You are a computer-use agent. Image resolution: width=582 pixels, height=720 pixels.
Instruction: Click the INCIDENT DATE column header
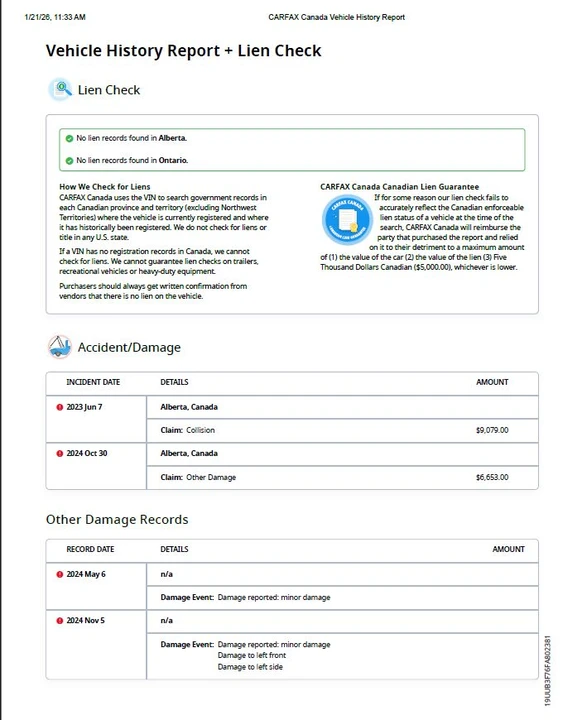pos(93,382)
